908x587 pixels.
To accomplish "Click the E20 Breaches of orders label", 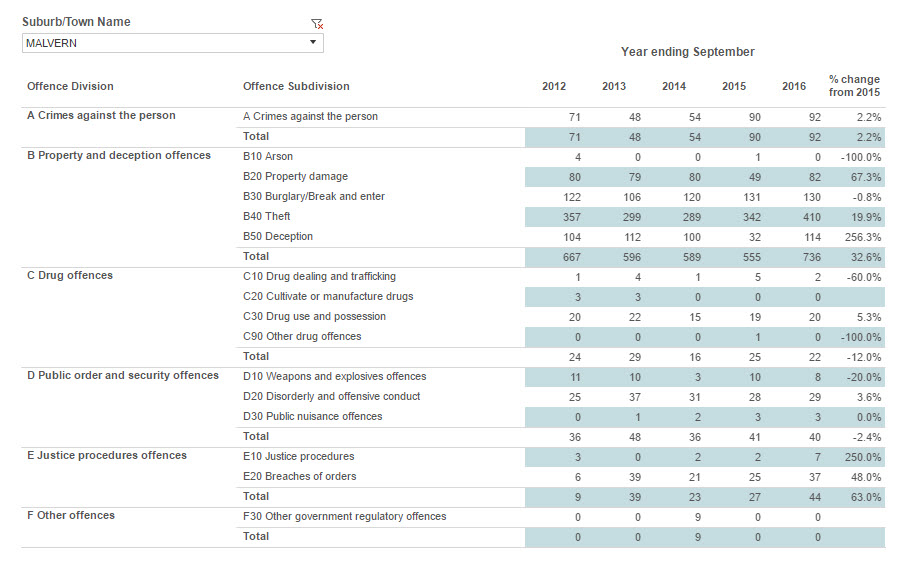I will click(300, 476).
